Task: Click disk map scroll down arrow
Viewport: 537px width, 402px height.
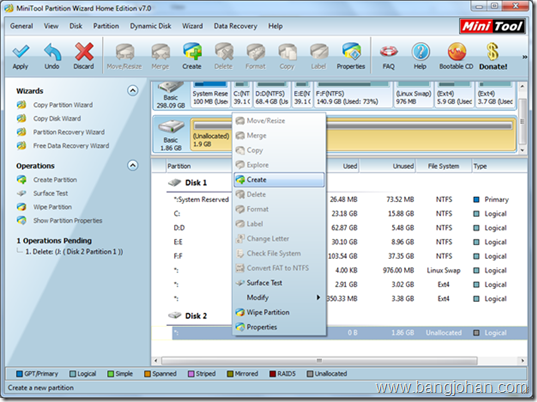Action: [522, 150]
